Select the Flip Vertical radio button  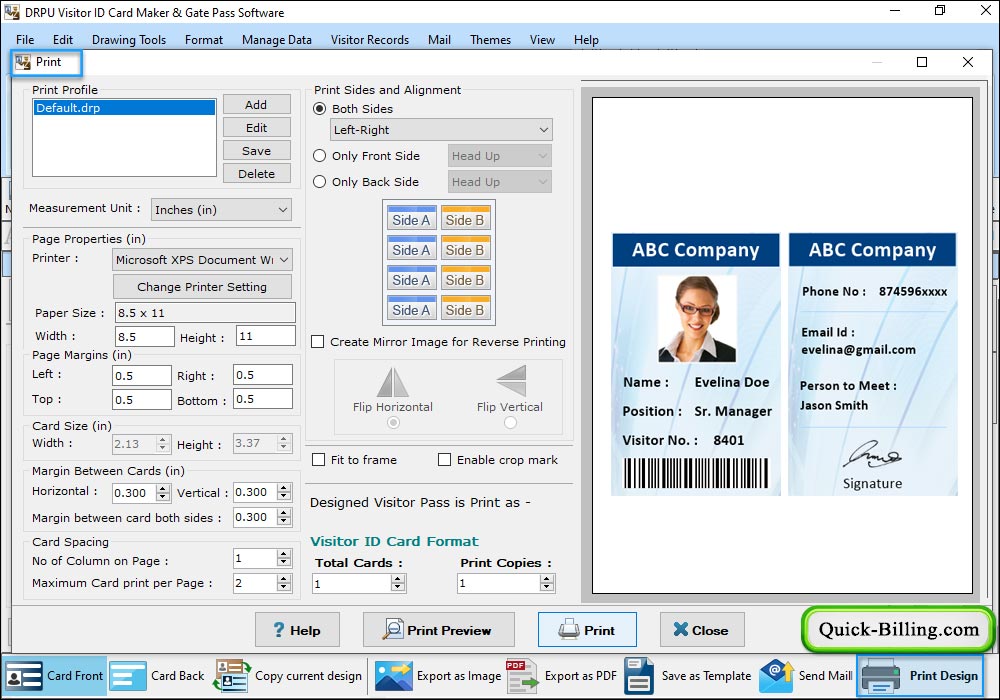[510, 423]
